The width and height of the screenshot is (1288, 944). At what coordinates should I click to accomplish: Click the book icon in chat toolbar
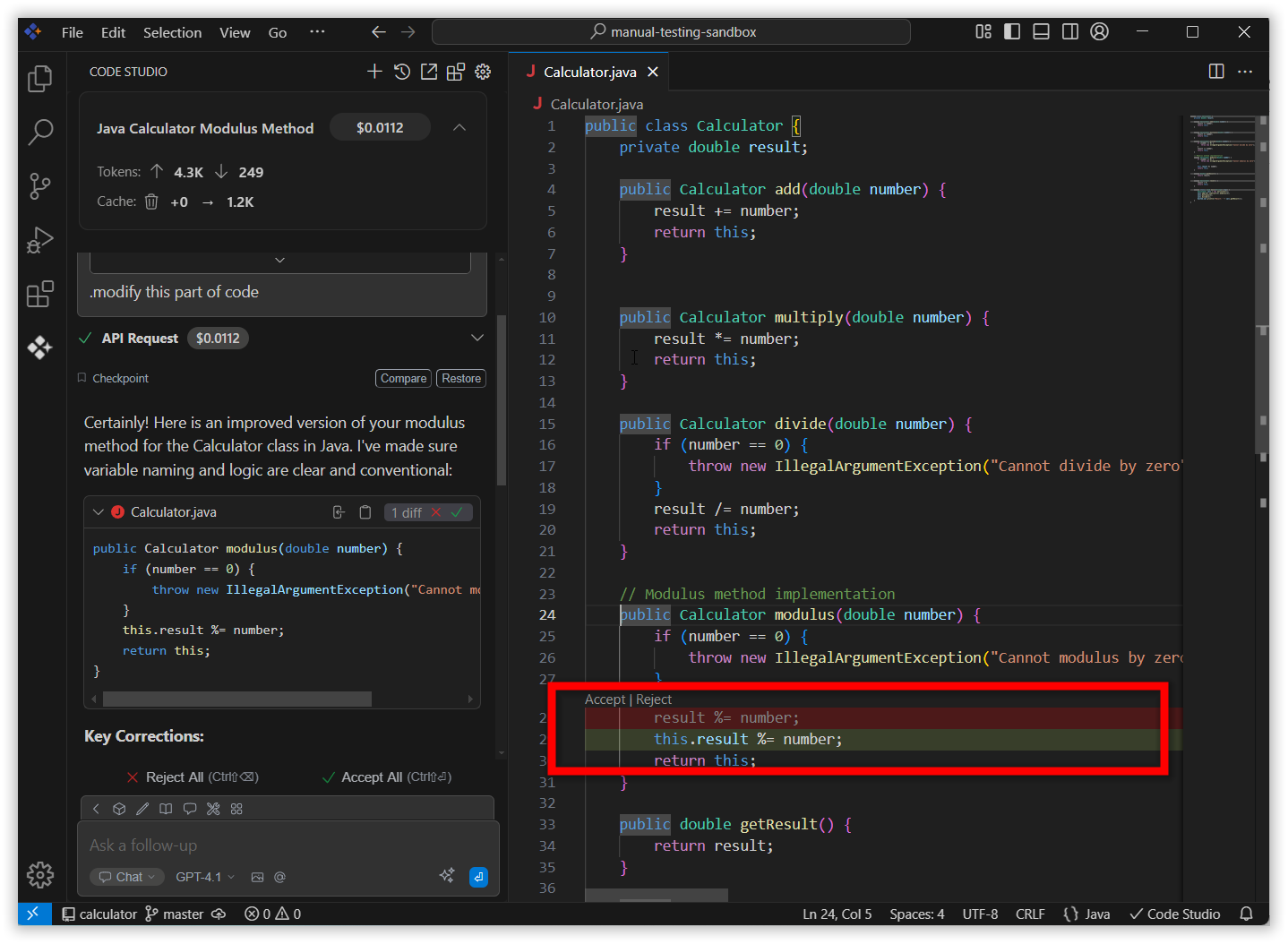166,809
